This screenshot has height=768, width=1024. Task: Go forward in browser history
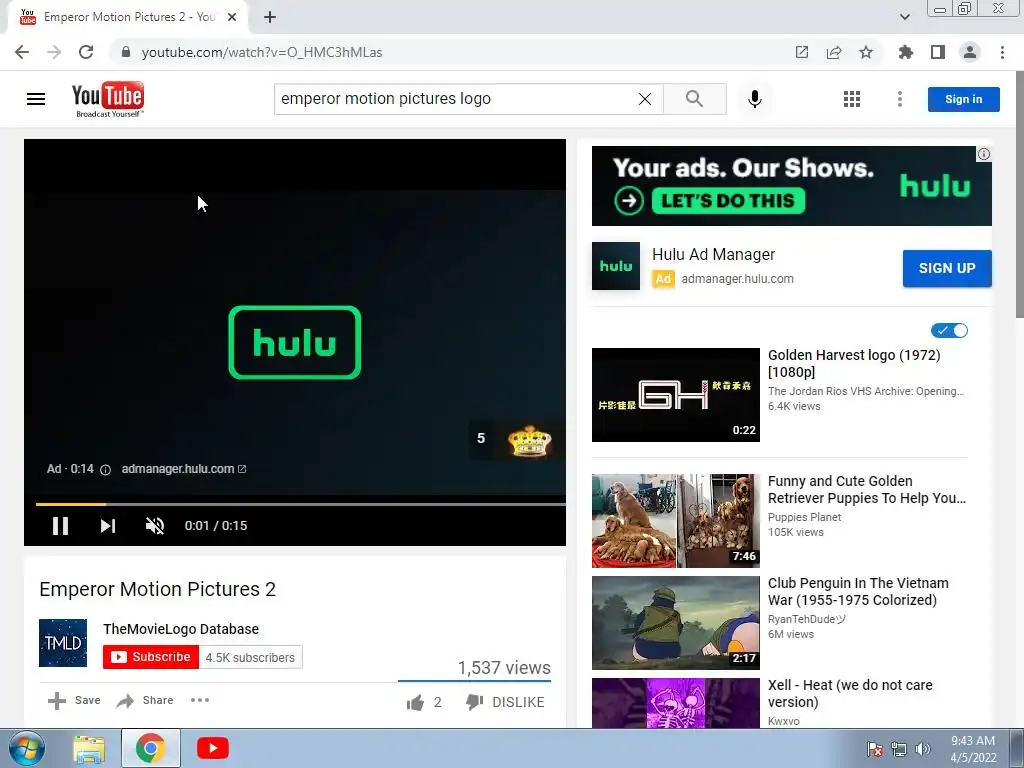pos(54,52)
